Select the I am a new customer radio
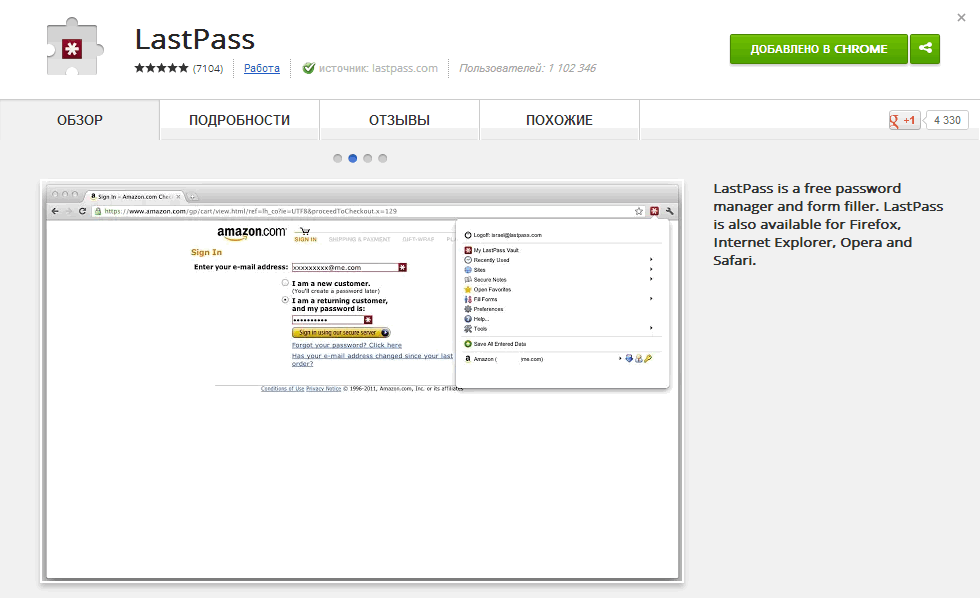 (x=284, y=283)
